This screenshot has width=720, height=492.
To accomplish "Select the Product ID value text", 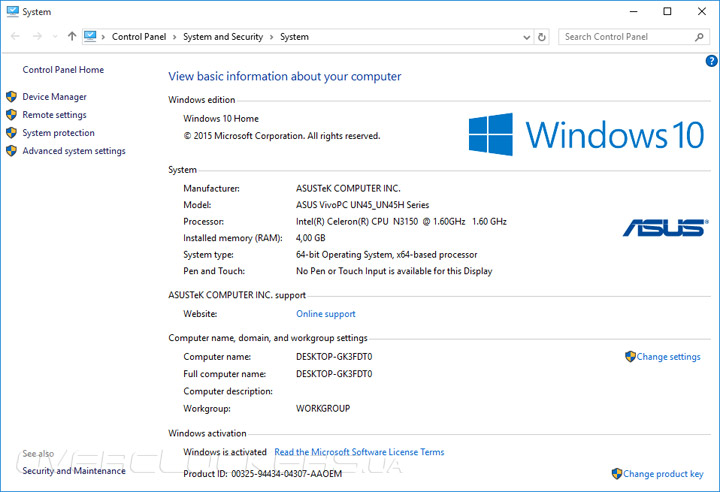I will [x=286, y=474].
